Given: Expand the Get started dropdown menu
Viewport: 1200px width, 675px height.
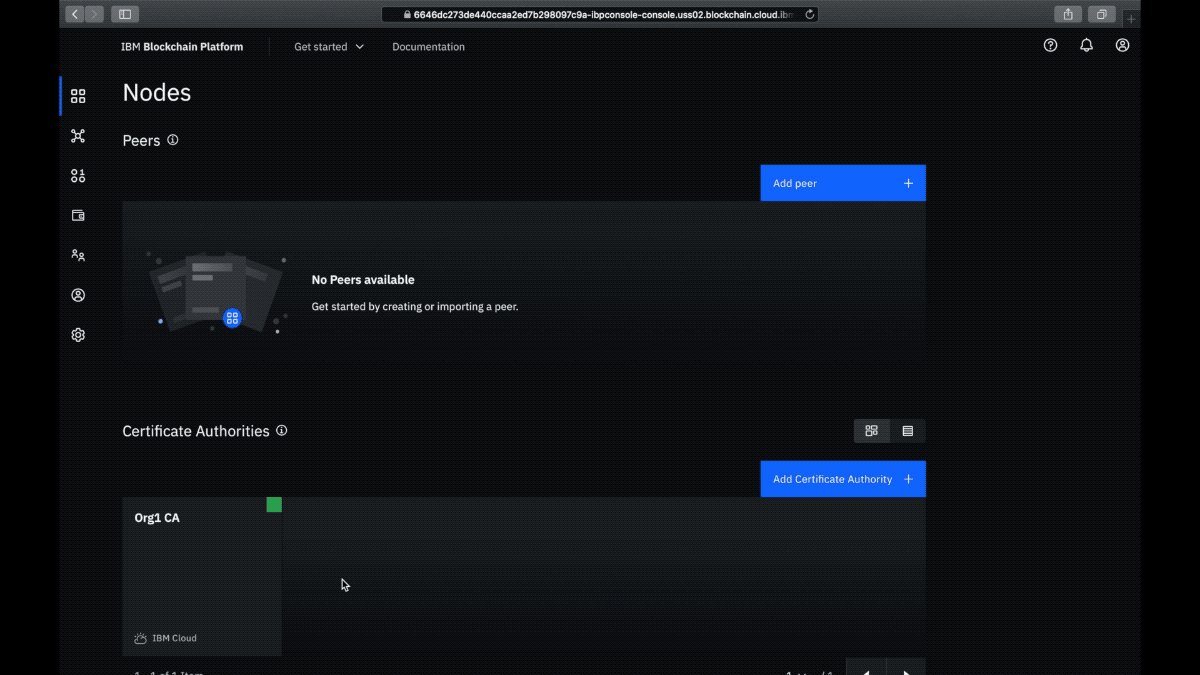Looking at the screenshot, I should point(327,46).
